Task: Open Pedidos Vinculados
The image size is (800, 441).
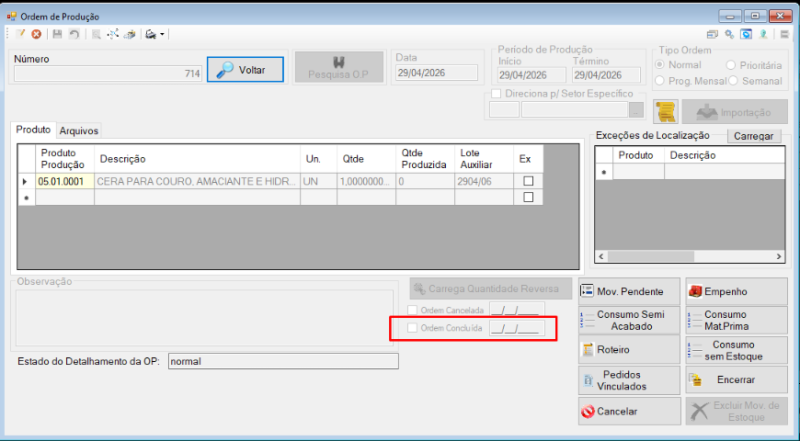Action: pos(629,380)
